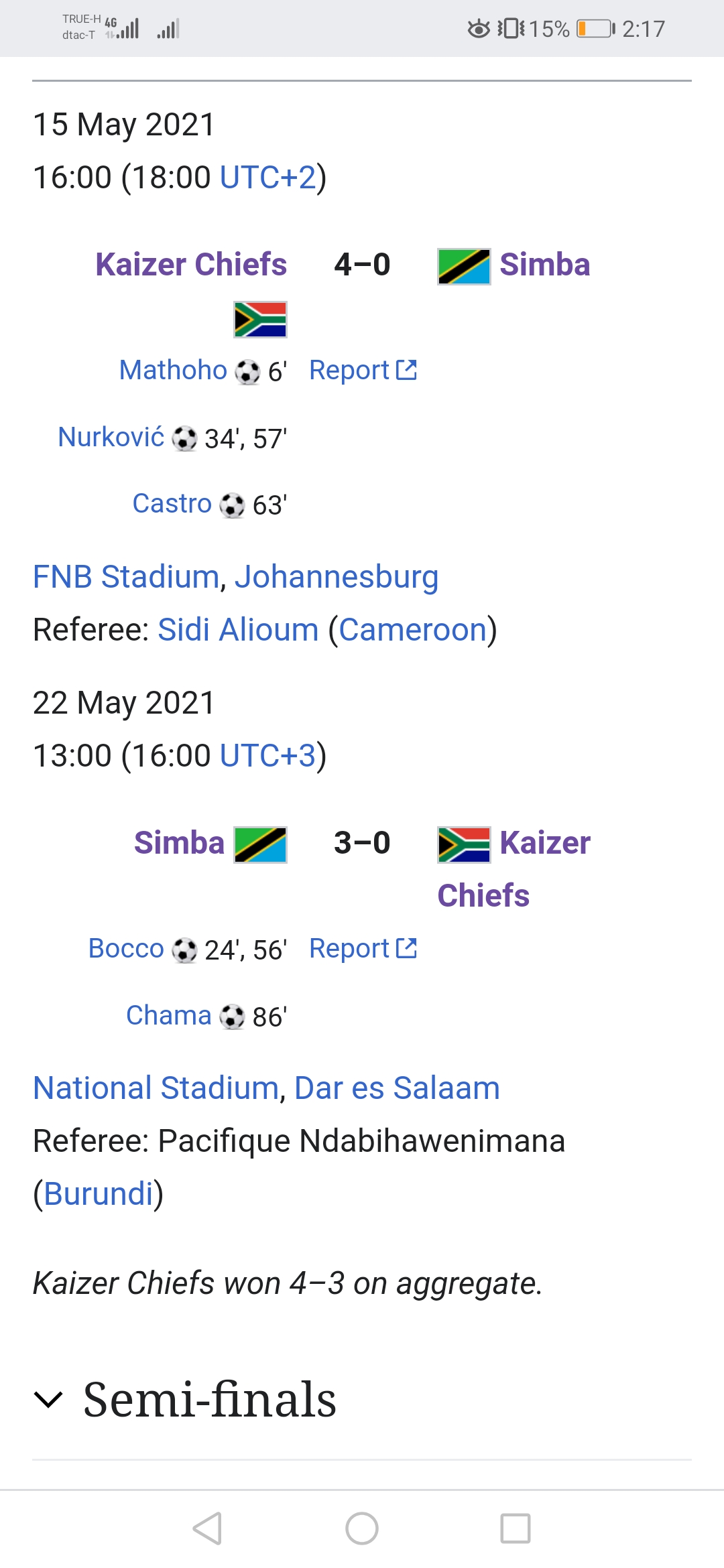Open recent apps square button
This screenshot has width=724, height=1568.
pyautogui.click(x=515, y=1528)
